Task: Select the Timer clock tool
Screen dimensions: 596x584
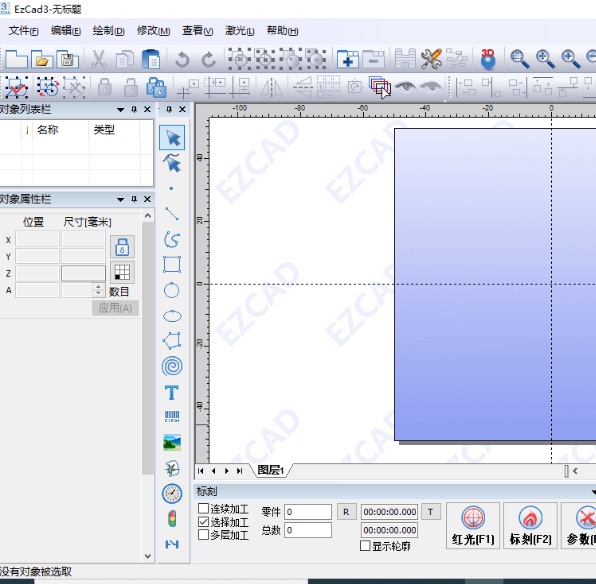Action: coord(172,494)
